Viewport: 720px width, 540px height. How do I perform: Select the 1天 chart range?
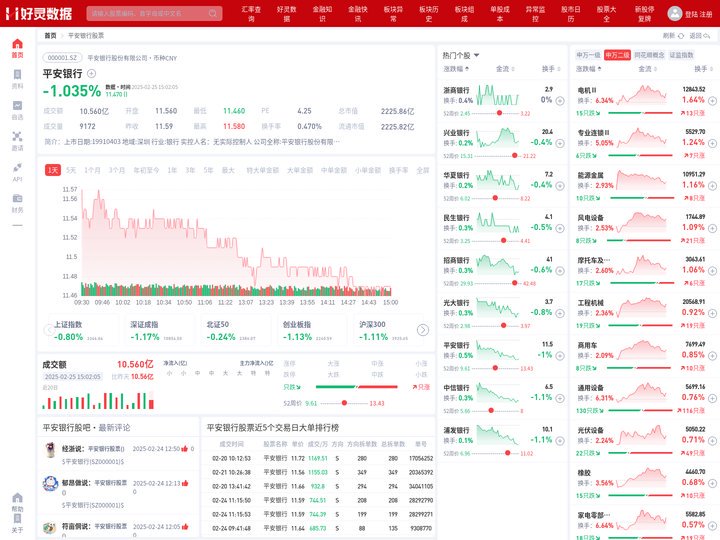click(x=53, y=170)
